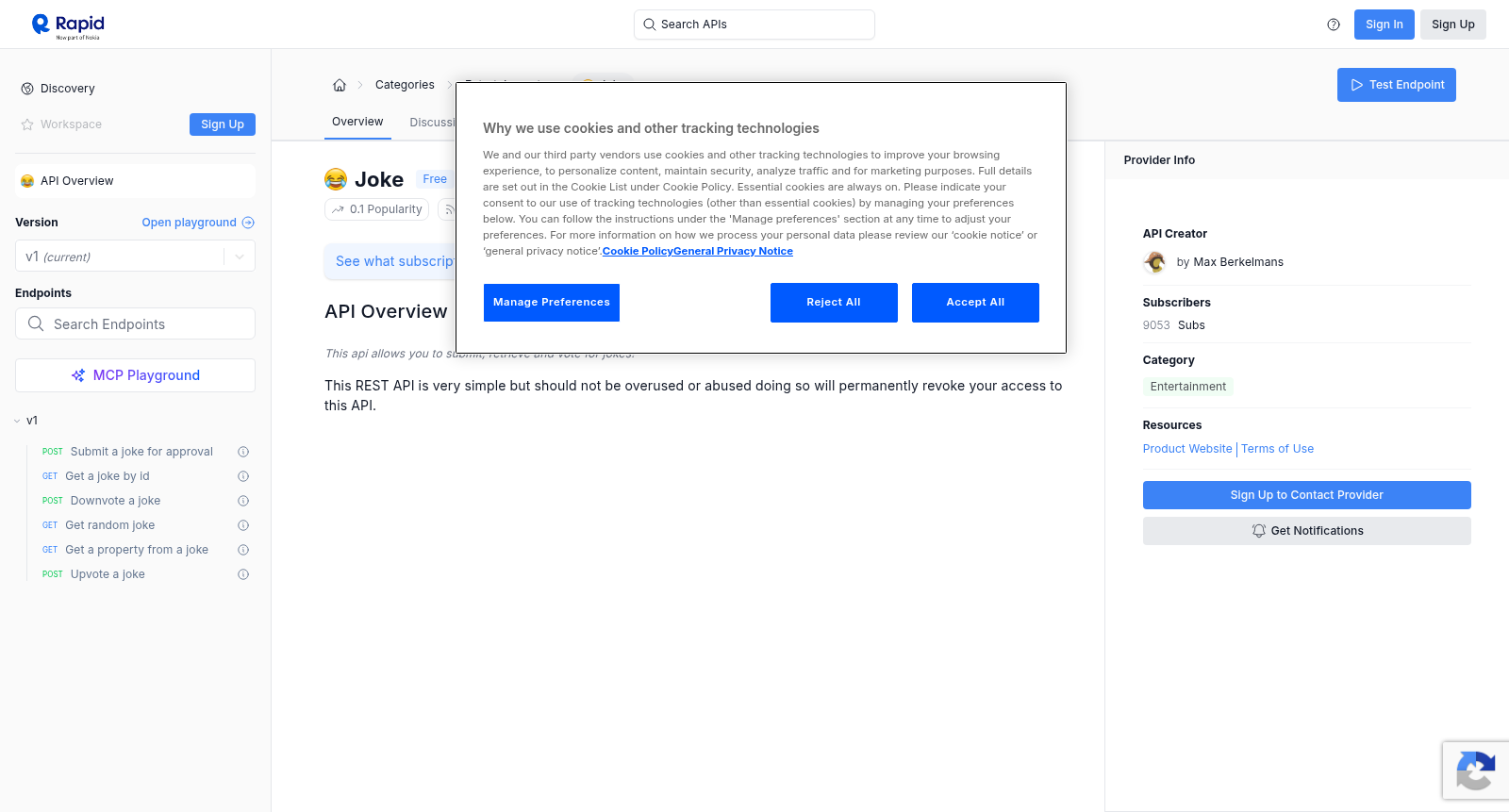This screenshot has height=812, width=1509.
Task: Click the Test Endpoint button
Action: pos(1397,85)
